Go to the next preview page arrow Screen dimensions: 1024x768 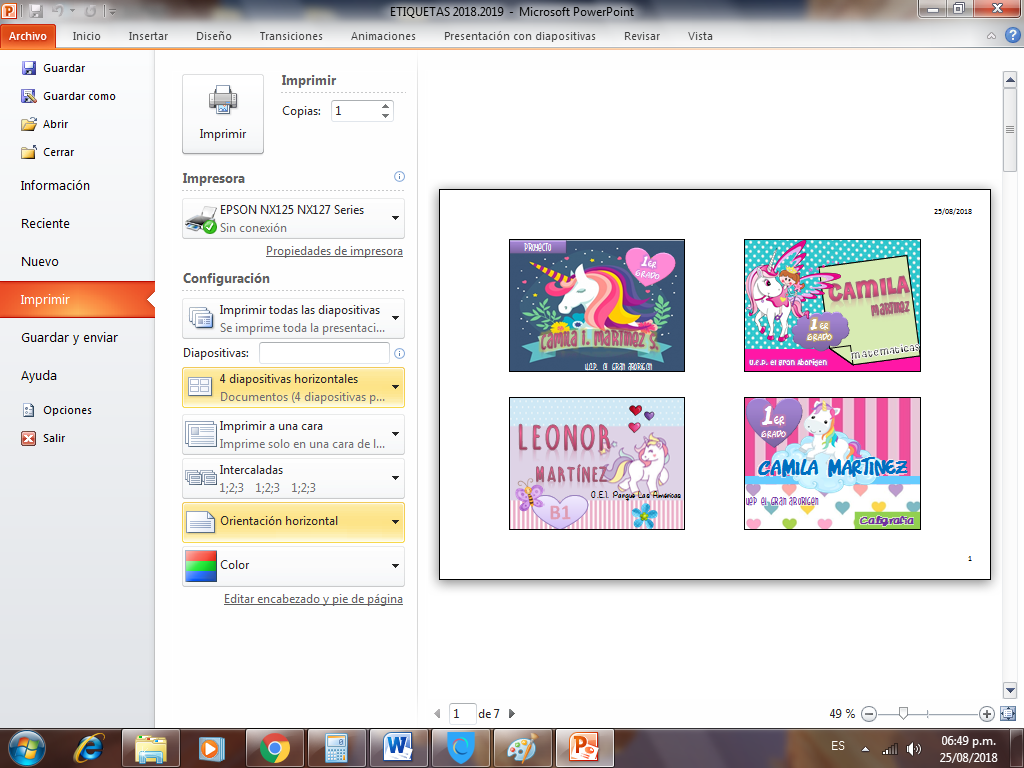(512, 714)
